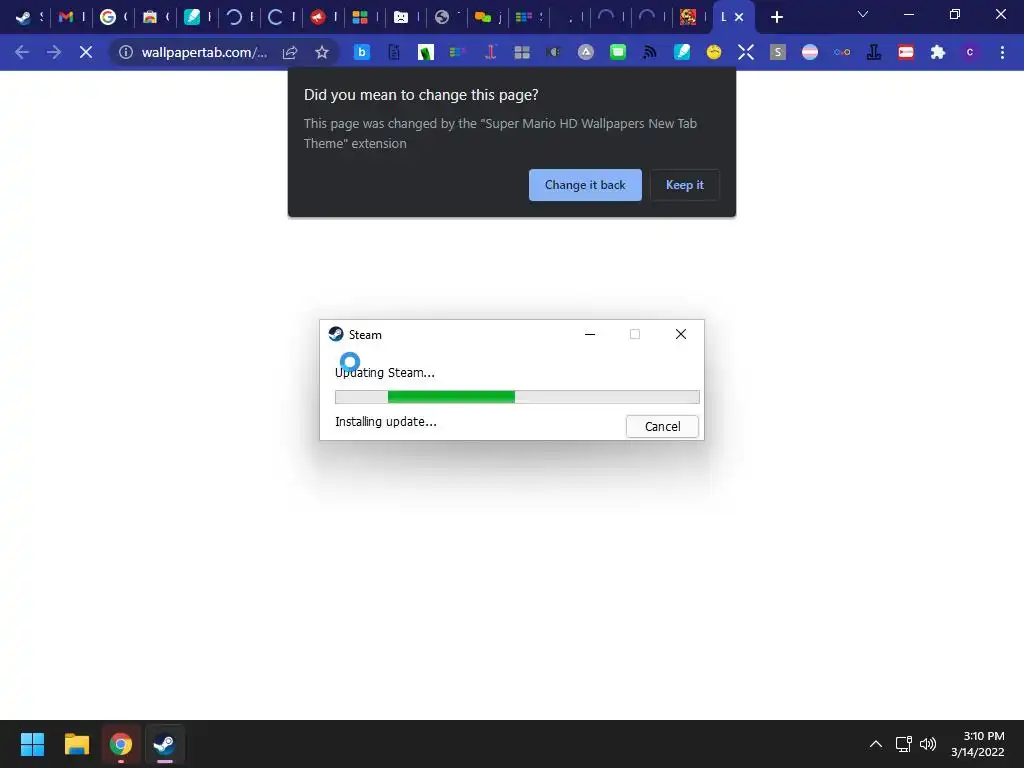Click 'Keep it' in extension prompt
The height and width of the screenshot is (768, 1024).
(x=684, y=185)
